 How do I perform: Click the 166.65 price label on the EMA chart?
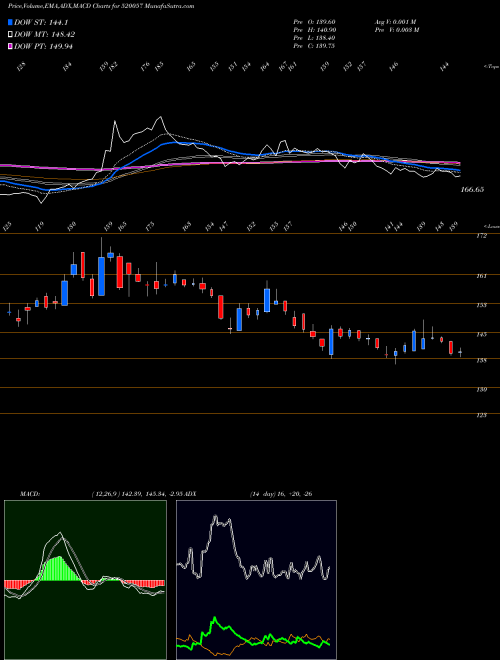472,190
